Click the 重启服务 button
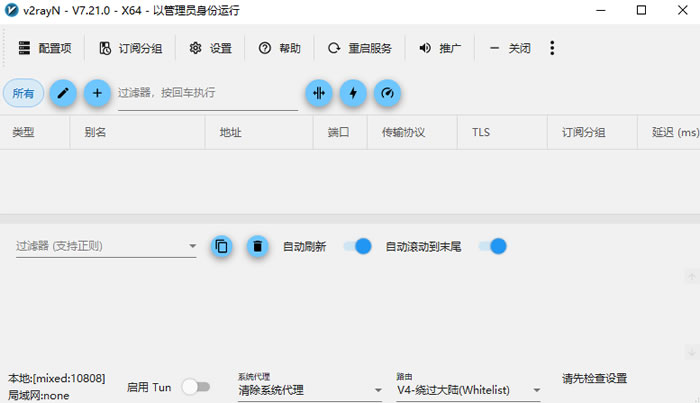 coord(359,48)
